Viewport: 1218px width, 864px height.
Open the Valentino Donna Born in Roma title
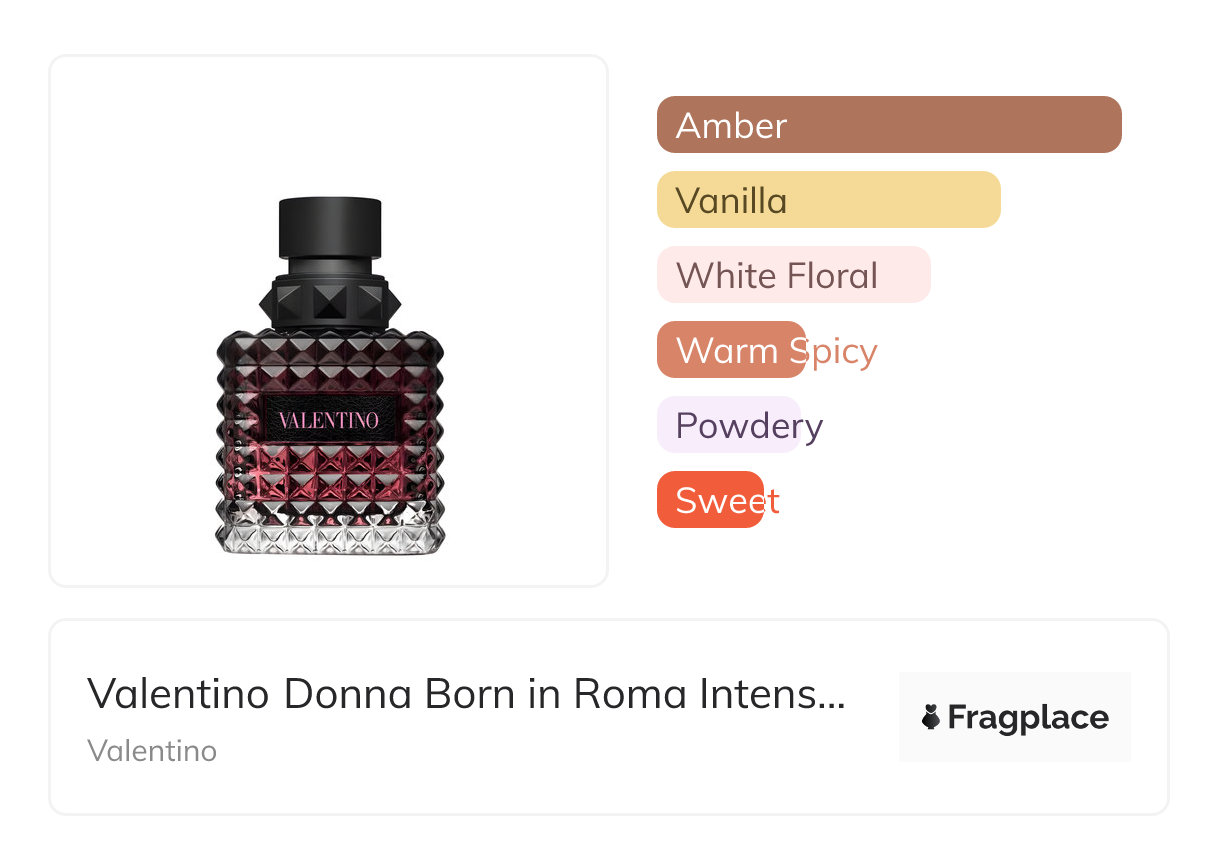click(466, 693)
